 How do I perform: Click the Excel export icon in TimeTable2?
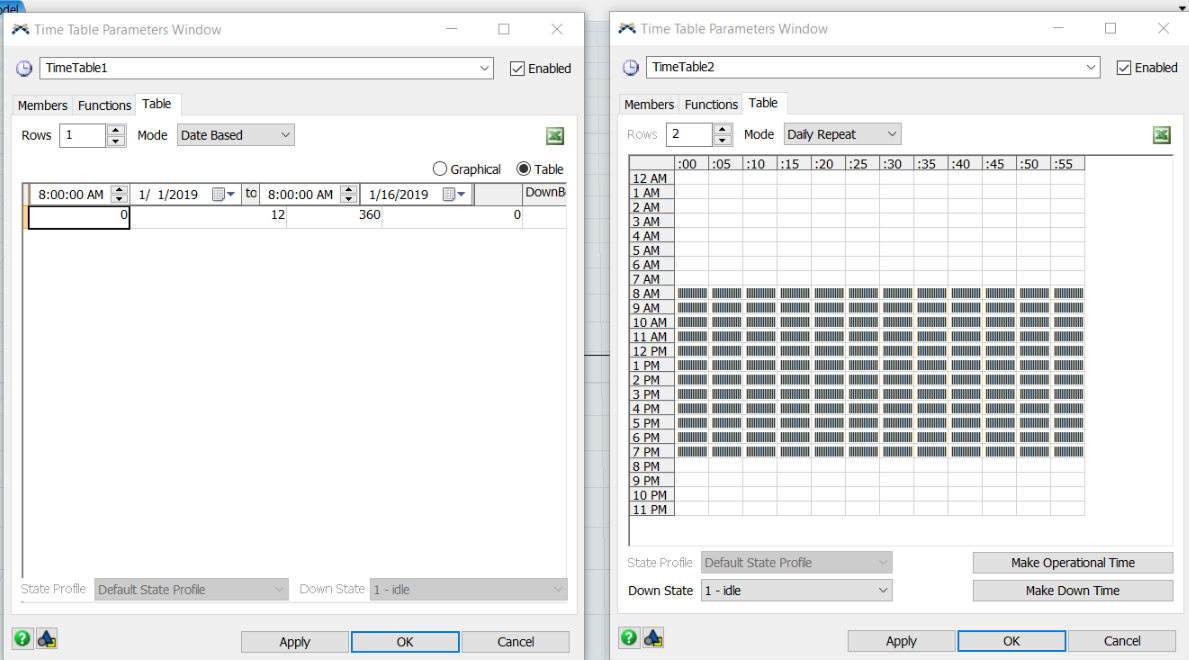click(1162, 135)
